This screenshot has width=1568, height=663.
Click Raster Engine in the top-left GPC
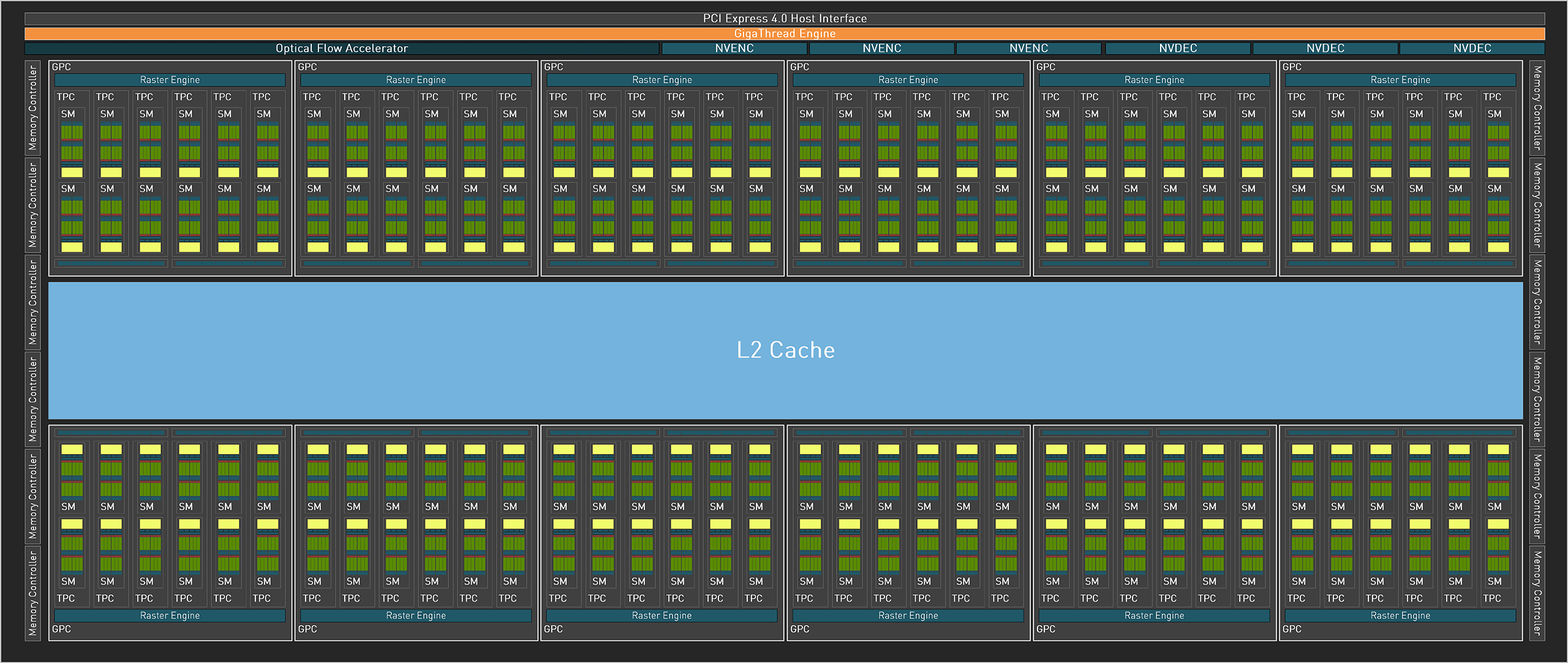(170, 80)
